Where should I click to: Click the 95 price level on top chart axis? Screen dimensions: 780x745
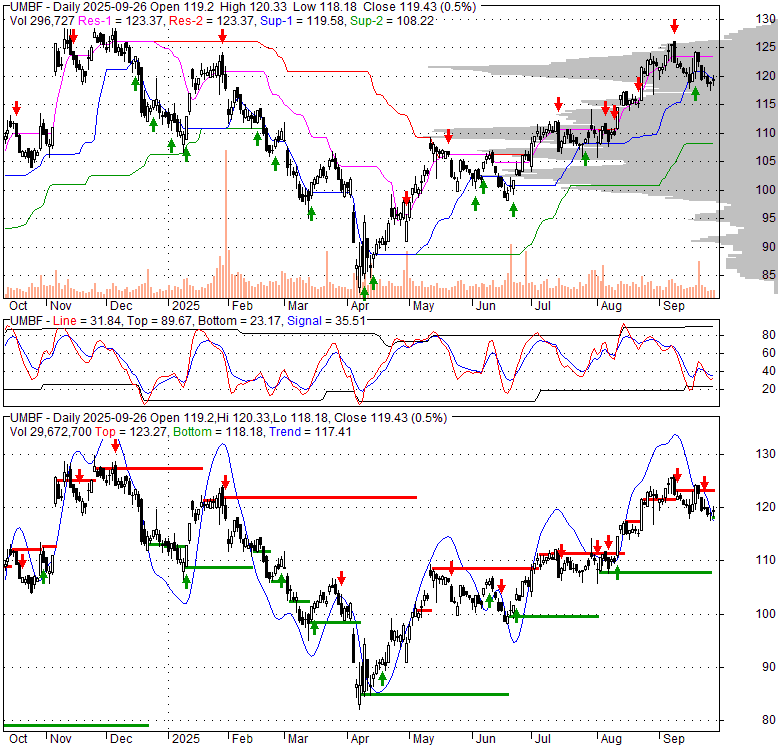769,218
